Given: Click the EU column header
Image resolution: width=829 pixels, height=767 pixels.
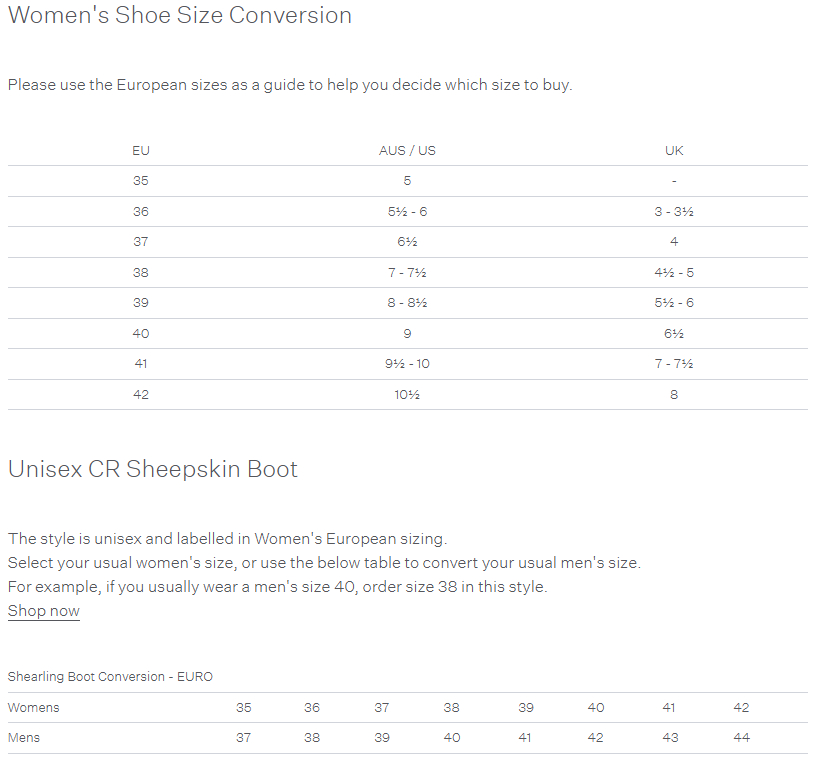Looking at the screenshot, I should point(141,151).
